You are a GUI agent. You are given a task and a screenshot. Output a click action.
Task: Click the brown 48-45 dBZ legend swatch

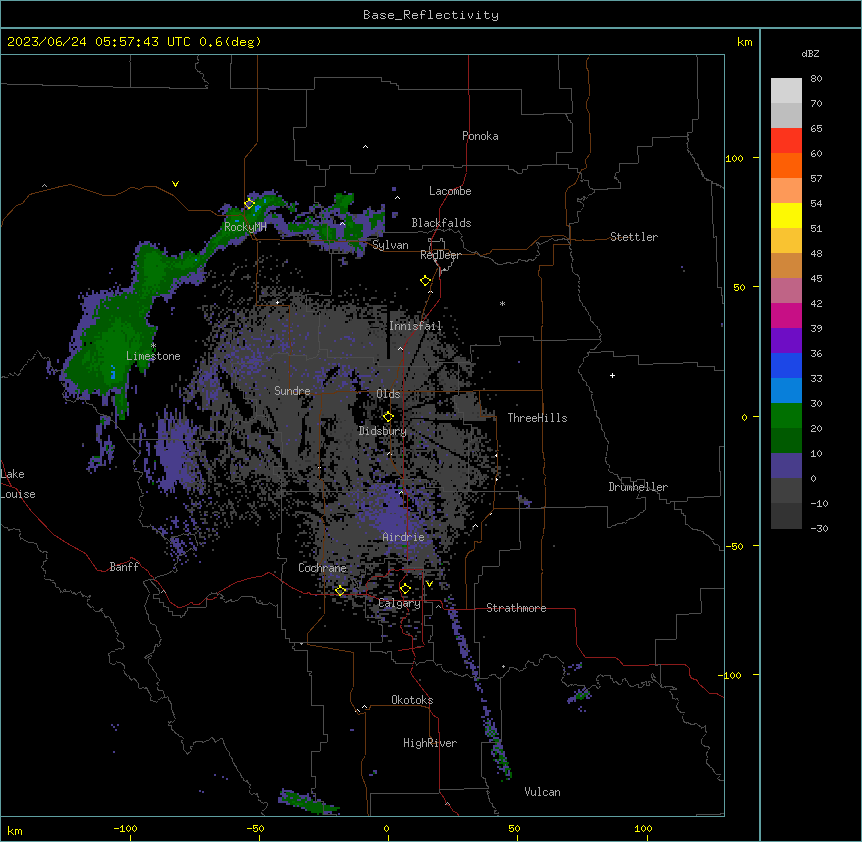tap(786, 266)
